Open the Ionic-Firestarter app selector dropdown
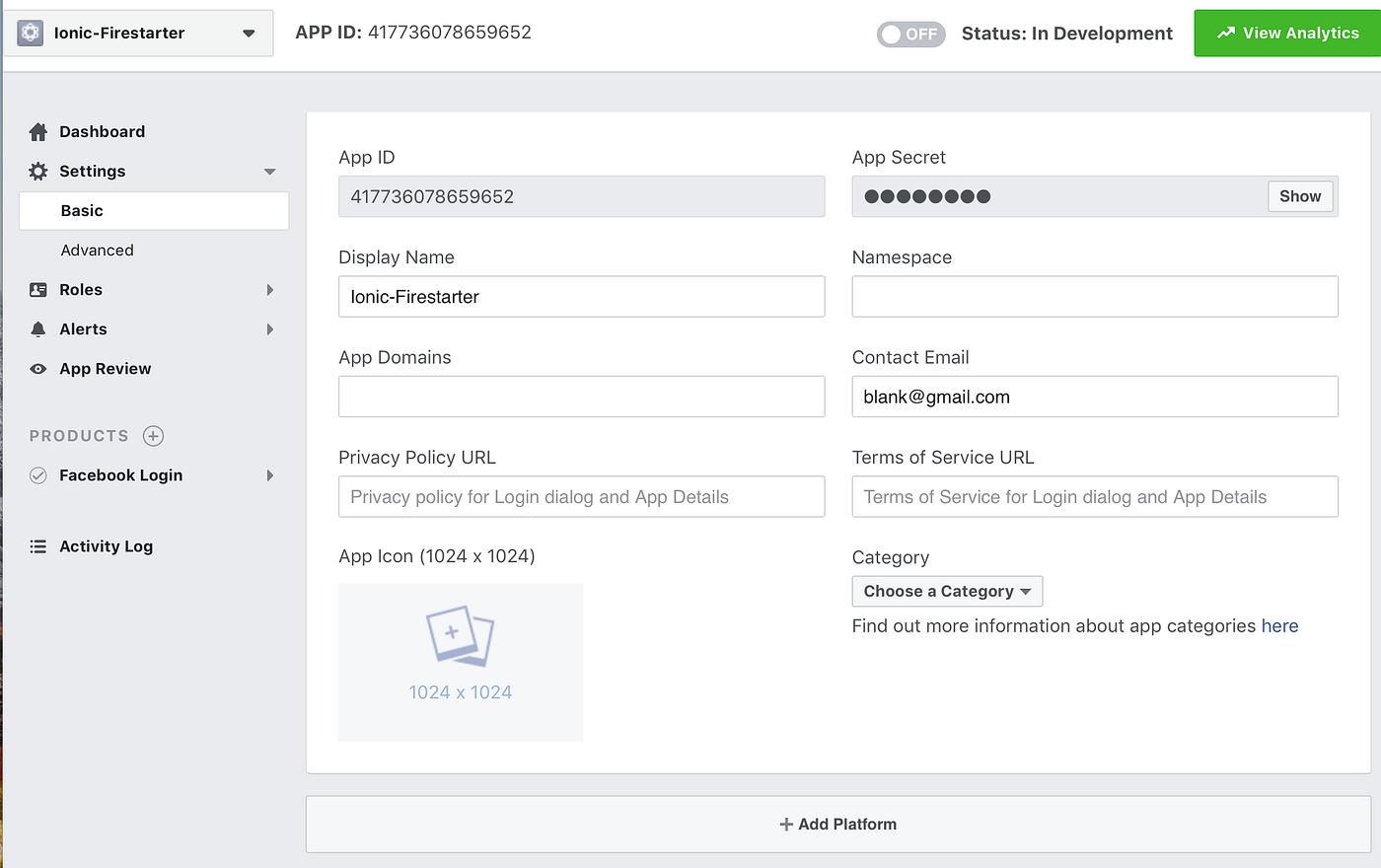This screenshot has width=1381, height=868. [x=248, y=33]
